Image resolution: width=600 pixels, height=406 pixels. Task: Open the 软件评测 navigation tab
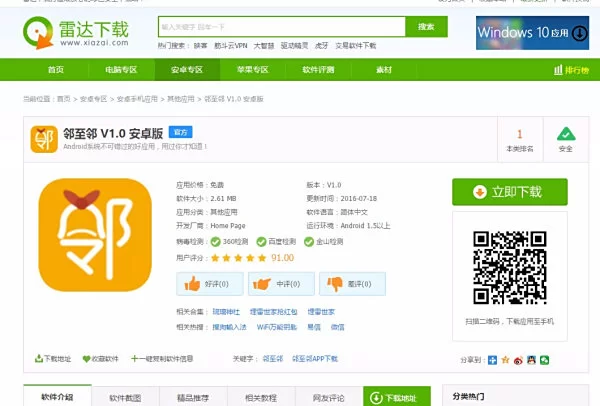click(318, 70)
